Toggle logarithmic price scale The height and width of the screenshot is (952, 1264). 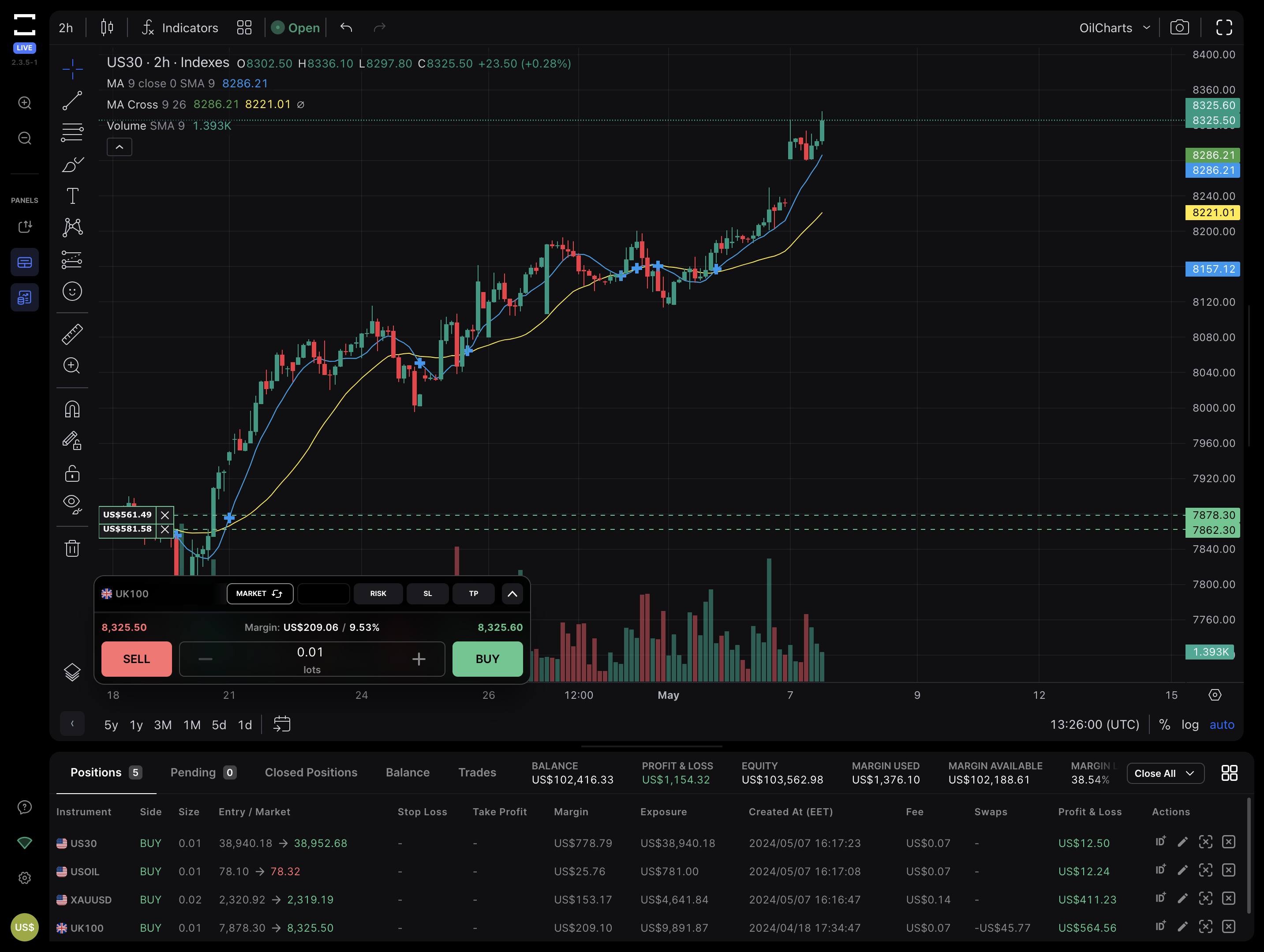(x=1190, y=724)
